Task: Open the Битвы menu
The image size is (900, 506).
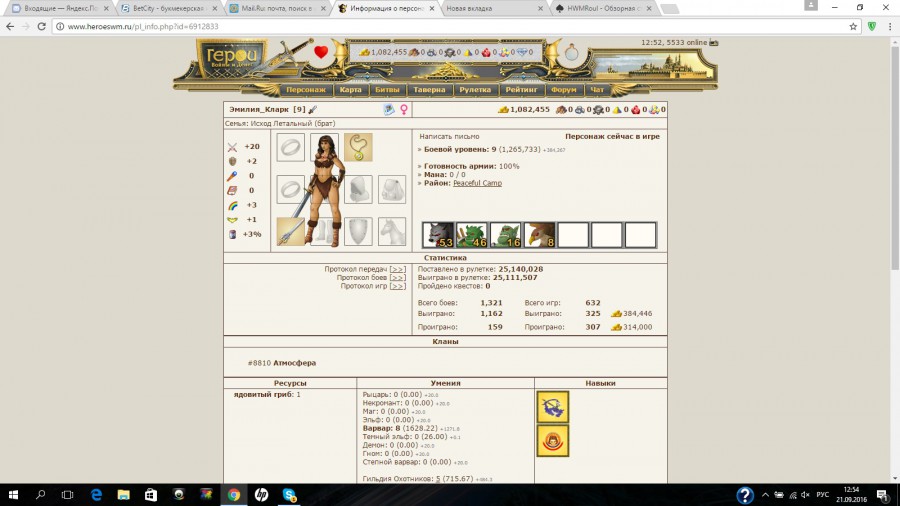Action: (387, 89)
